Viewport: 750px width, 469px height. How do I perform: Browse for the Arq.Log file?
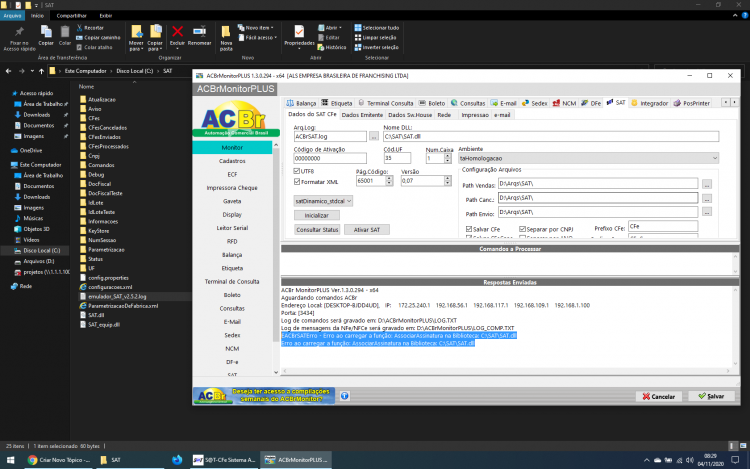click(x=374, y=137)
